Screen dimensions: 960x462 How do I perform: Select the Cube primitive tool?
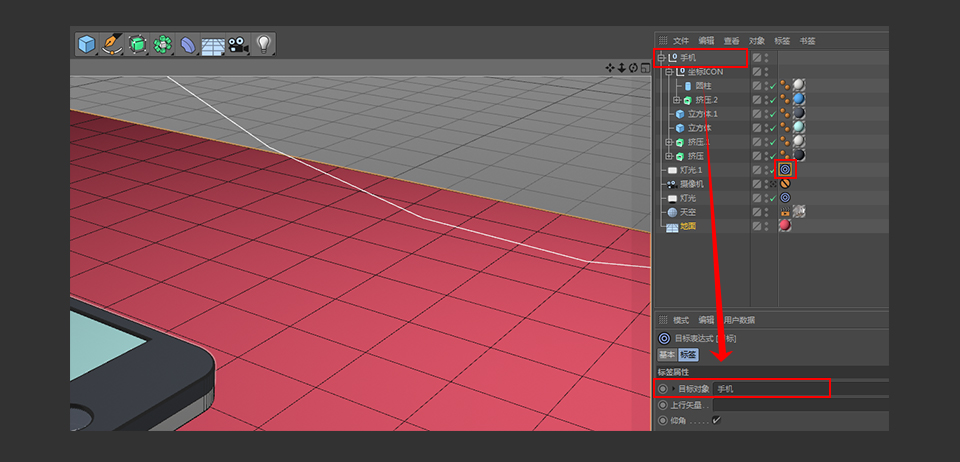coord(87,44)
